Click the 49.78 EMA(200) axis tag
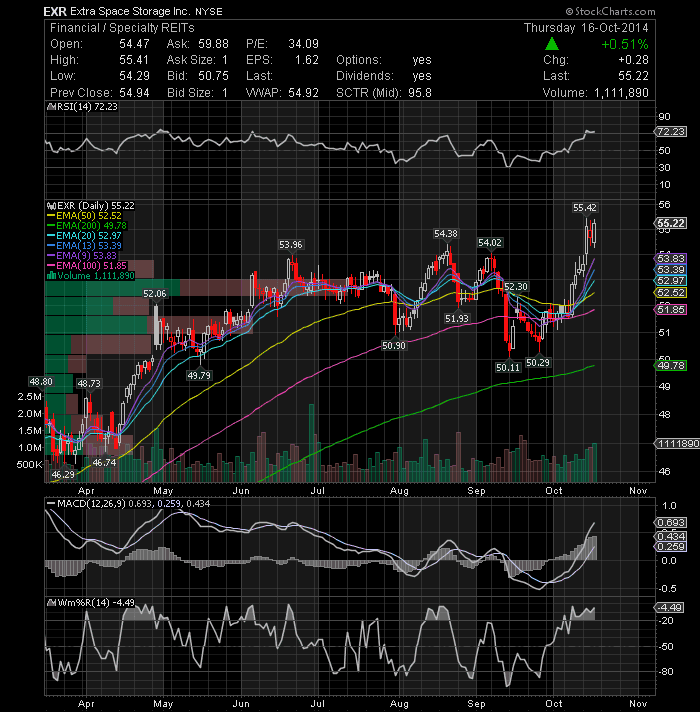This screenshot has height=712, width=700. [x=670, y=366]
